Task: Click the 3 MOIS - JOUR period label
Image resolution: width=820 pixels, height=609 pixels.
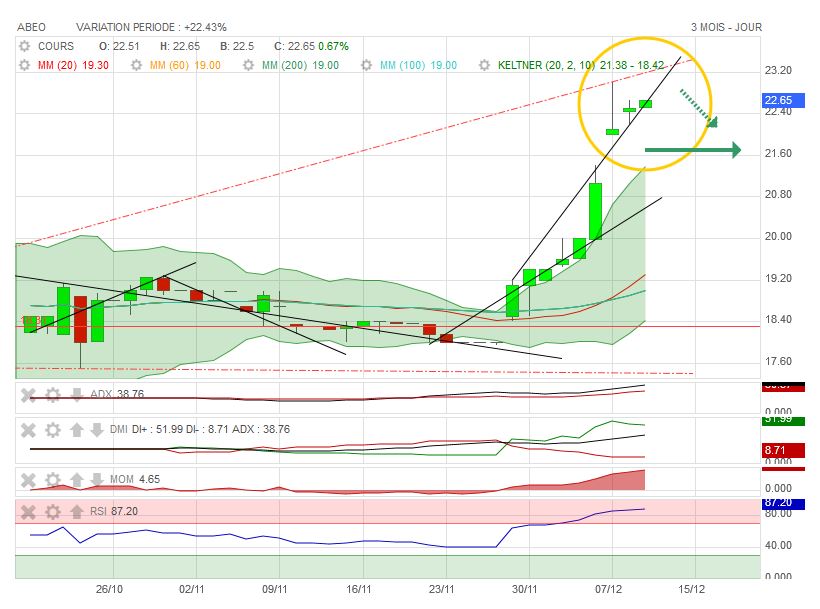Action: [726, 27]
